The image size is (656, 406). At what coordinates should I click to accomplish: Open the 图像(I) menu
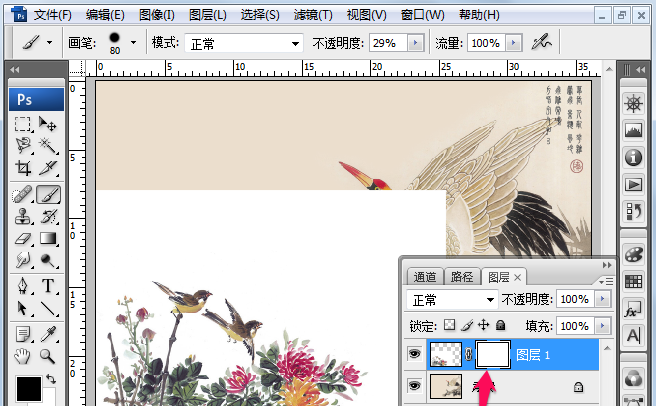pos(156,15)
